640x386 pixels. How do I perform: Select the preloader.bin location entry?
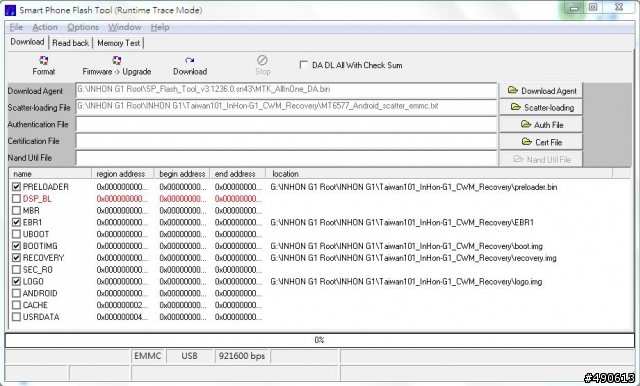tap(413, 187)
